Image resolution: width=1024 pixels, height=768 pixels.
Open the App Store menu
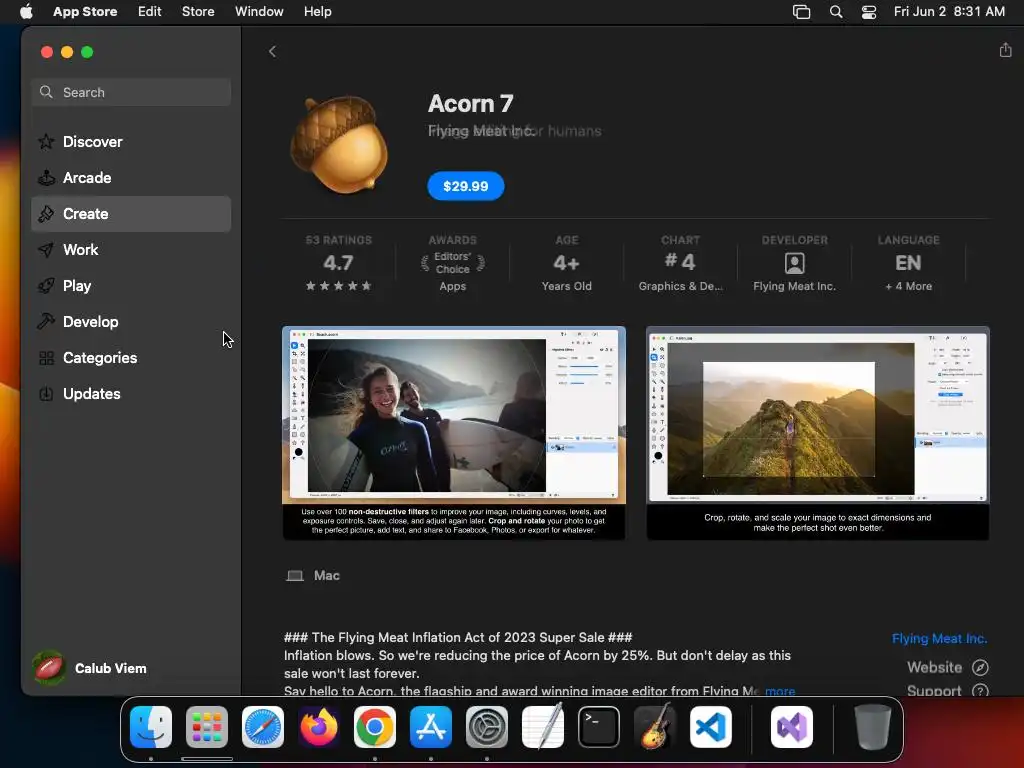coord(85,12)
